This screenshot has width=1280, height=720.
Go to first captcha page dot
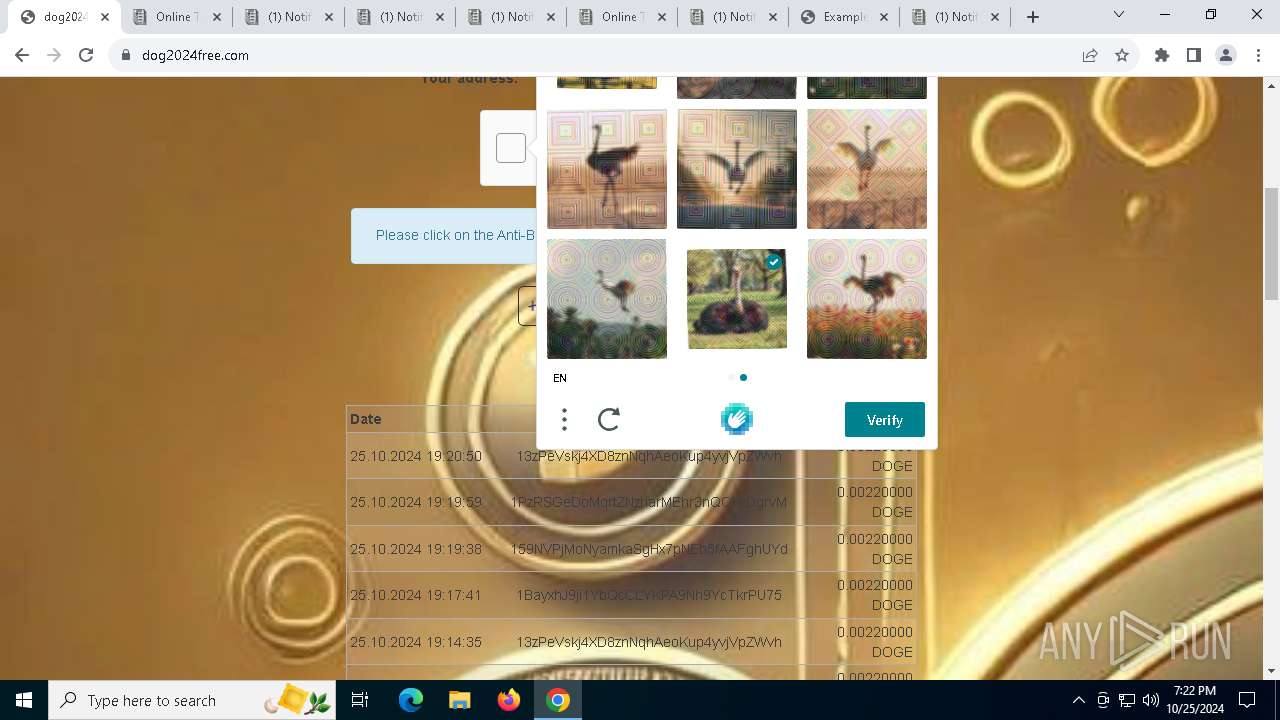[x=731, y=377]
